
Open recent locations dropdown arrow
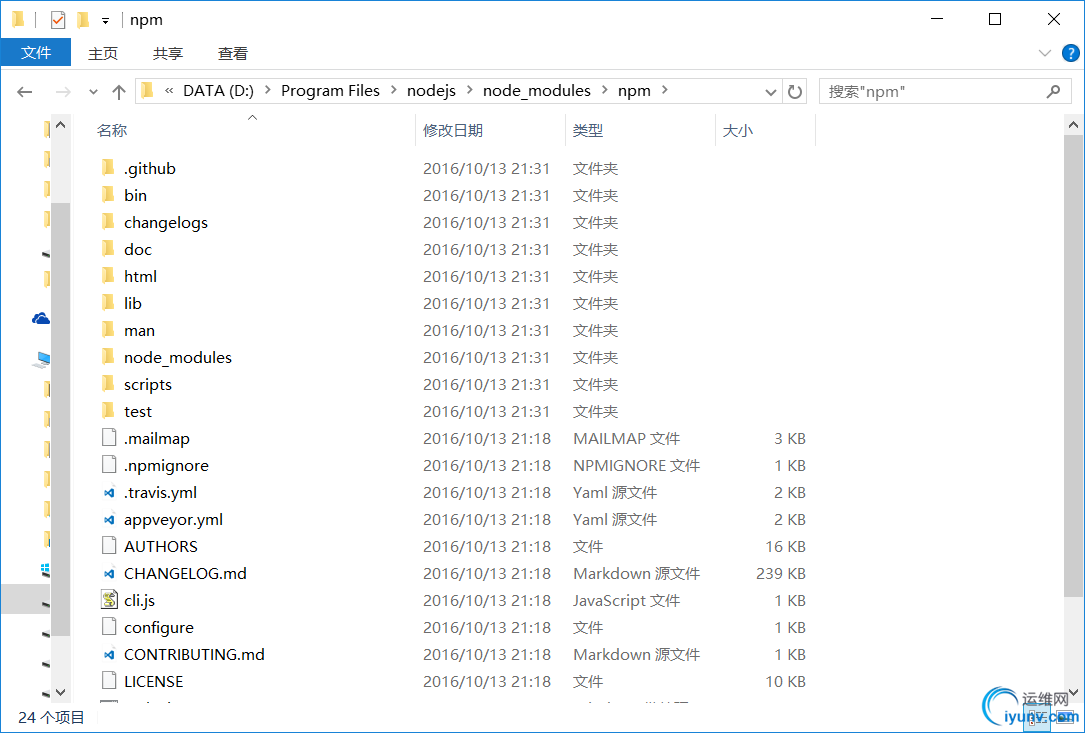93,91
